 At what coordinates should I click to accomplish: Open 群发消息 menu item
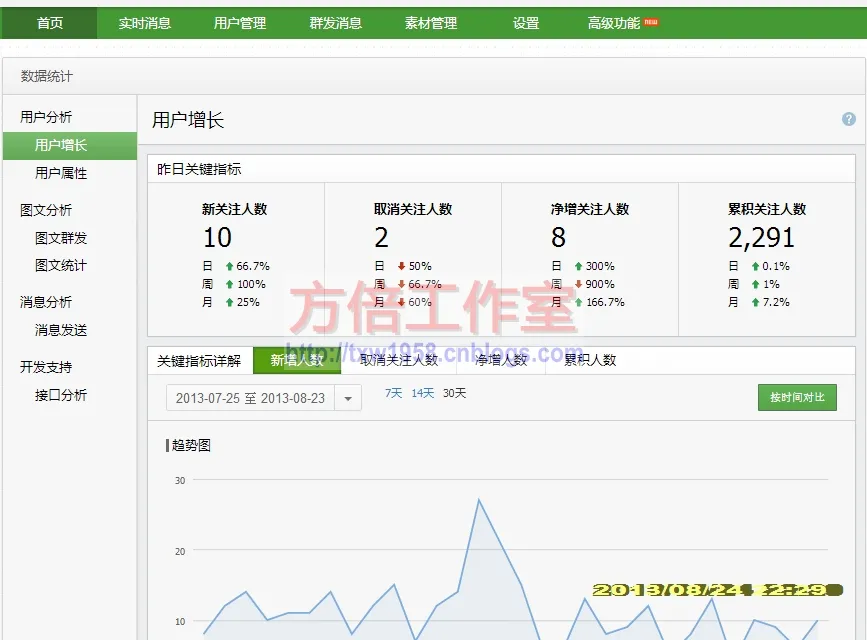[x=336, y=23]
